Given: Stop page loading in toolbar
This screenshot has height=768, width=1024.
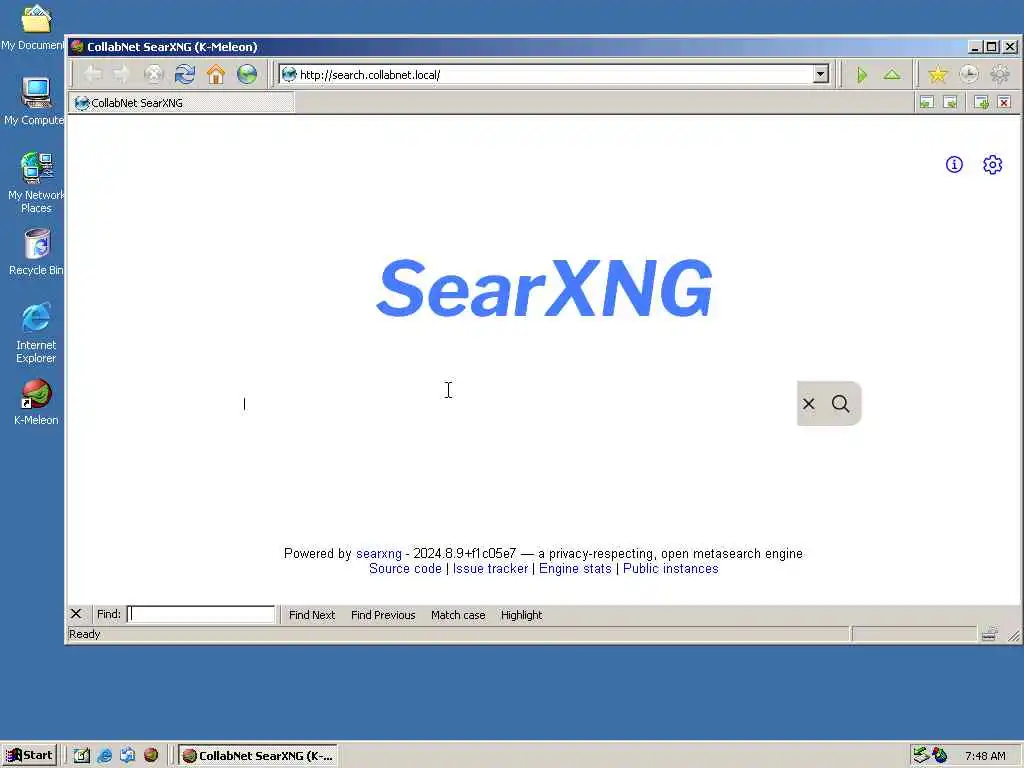Looking at the screenshot, I should [153, 74].
